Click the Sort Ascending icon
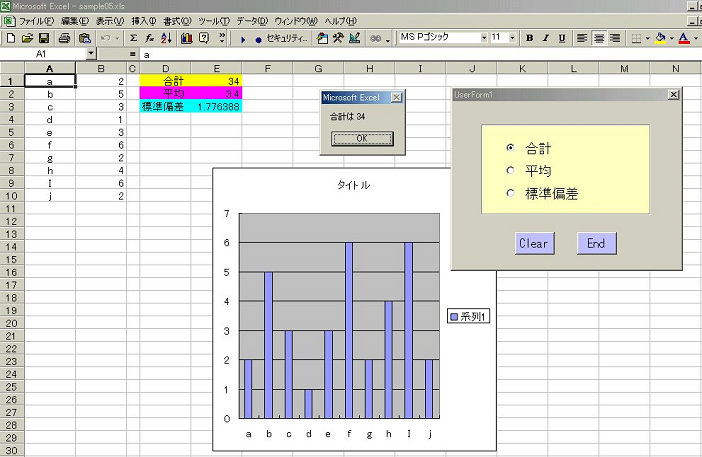The height and width of the screenshot is (457, 702). 167,38
